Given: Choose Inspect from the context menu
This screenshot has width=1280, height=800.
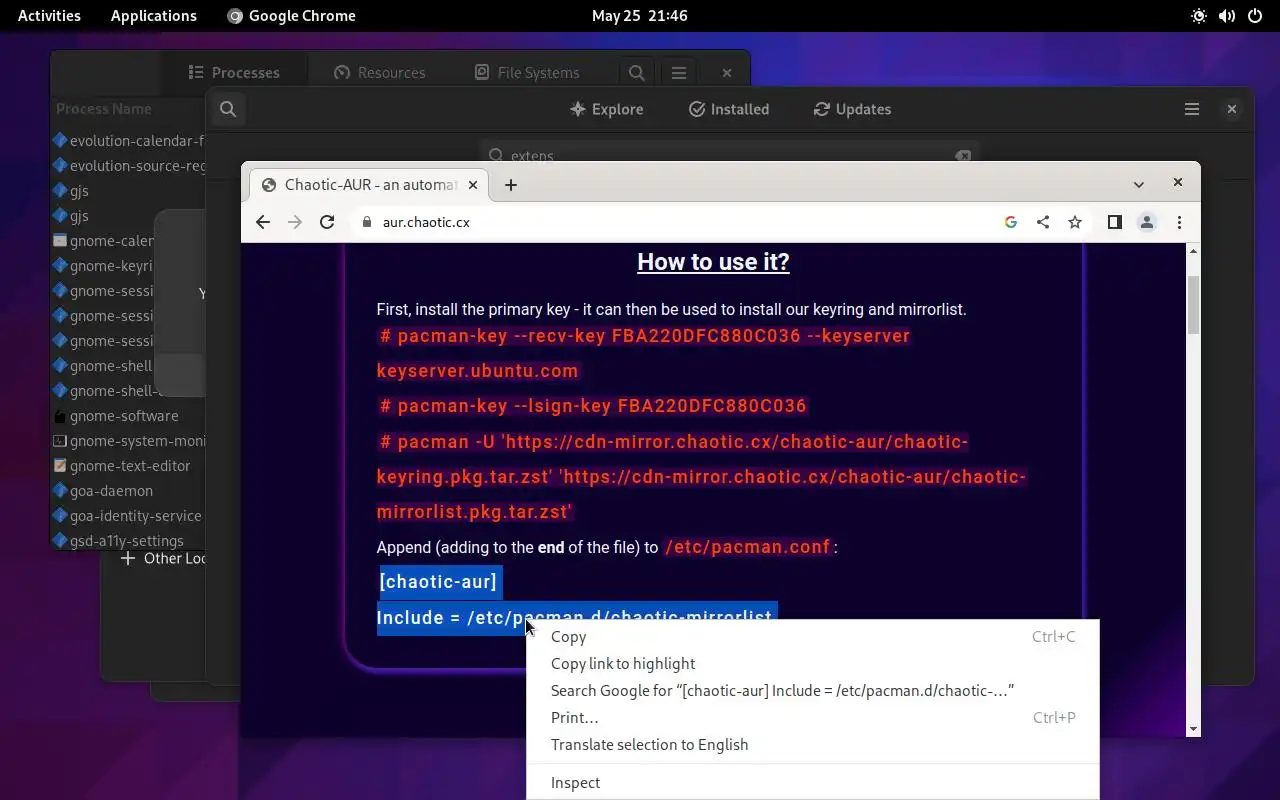Looking at the screenshot, I should pos(812,783).
